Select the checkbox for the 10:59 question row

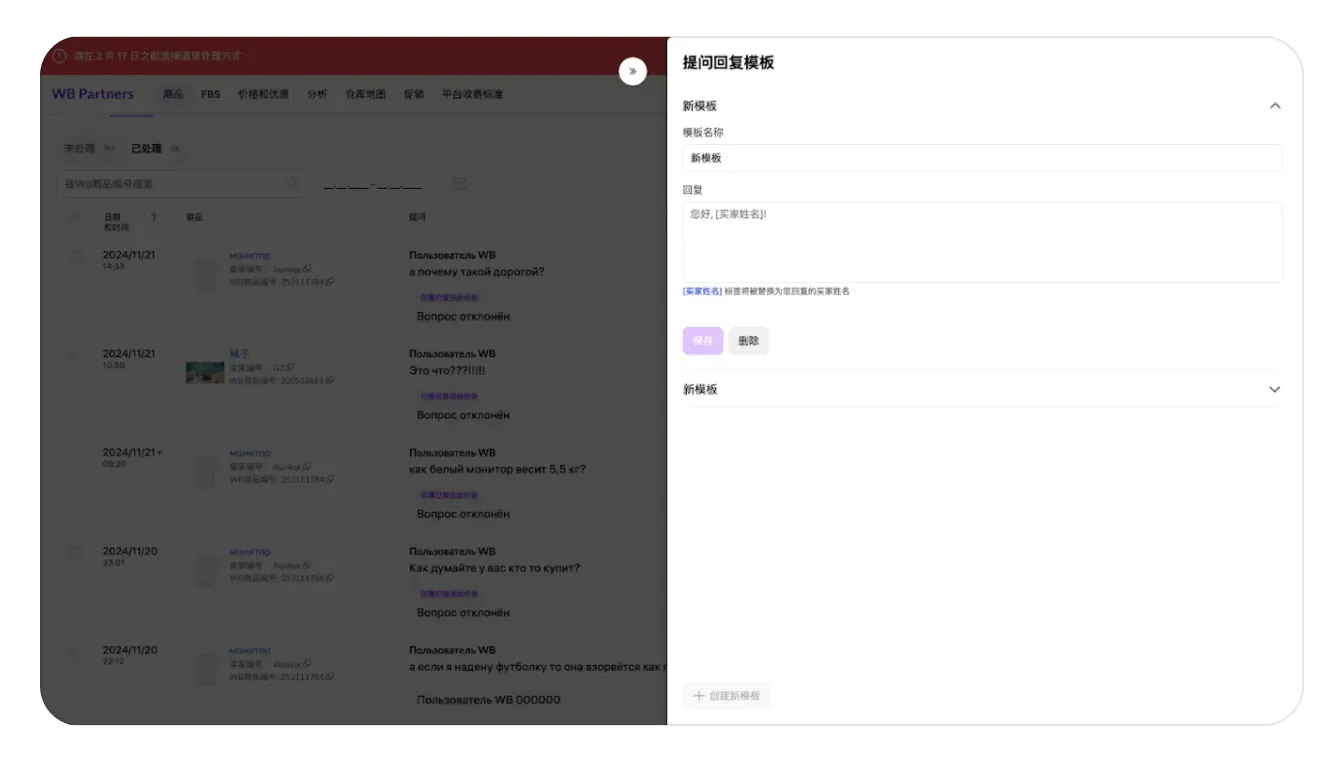click(x=76, y=355)
